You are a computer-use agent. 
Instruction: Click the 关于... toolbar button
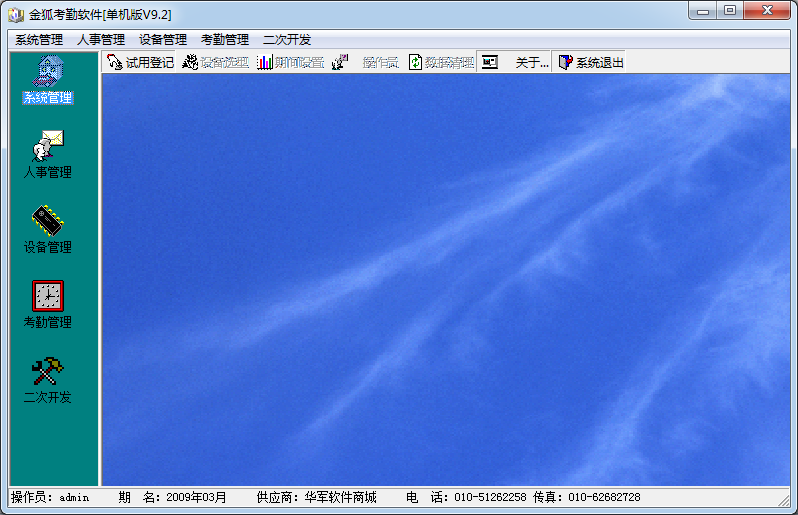tap(514, 63)
